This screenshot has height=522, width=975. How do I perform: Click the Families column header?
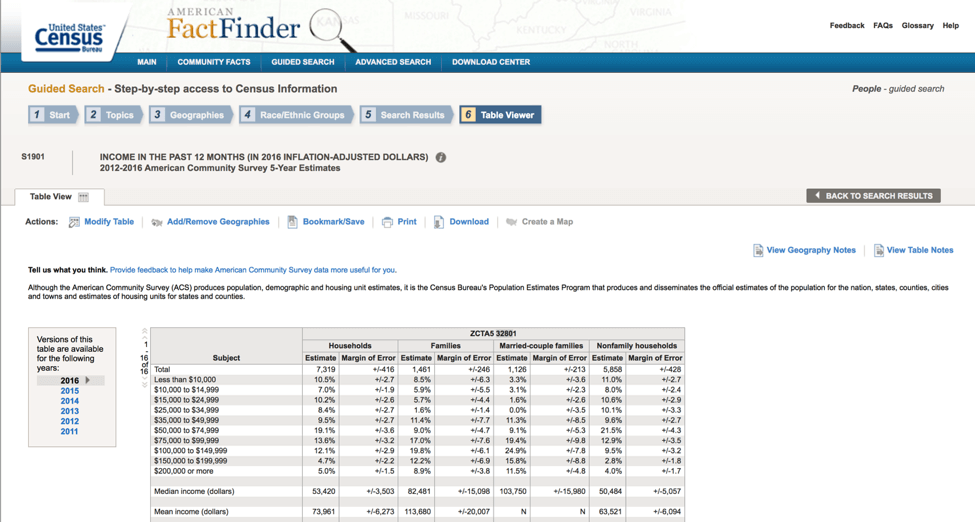click(446, 345)
